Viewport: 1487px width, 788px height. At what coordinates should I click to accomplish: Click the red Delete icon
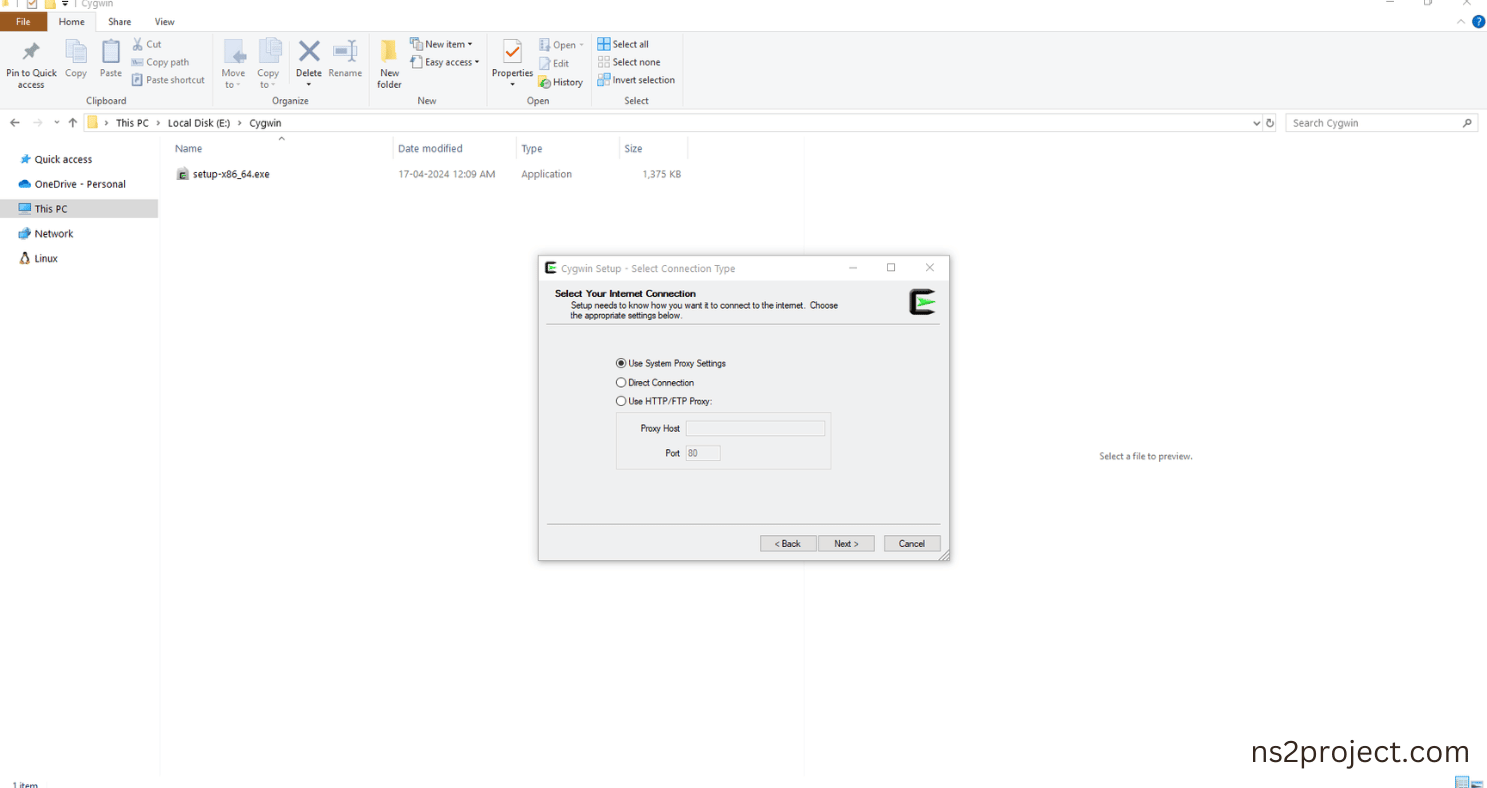click(309, 51)
